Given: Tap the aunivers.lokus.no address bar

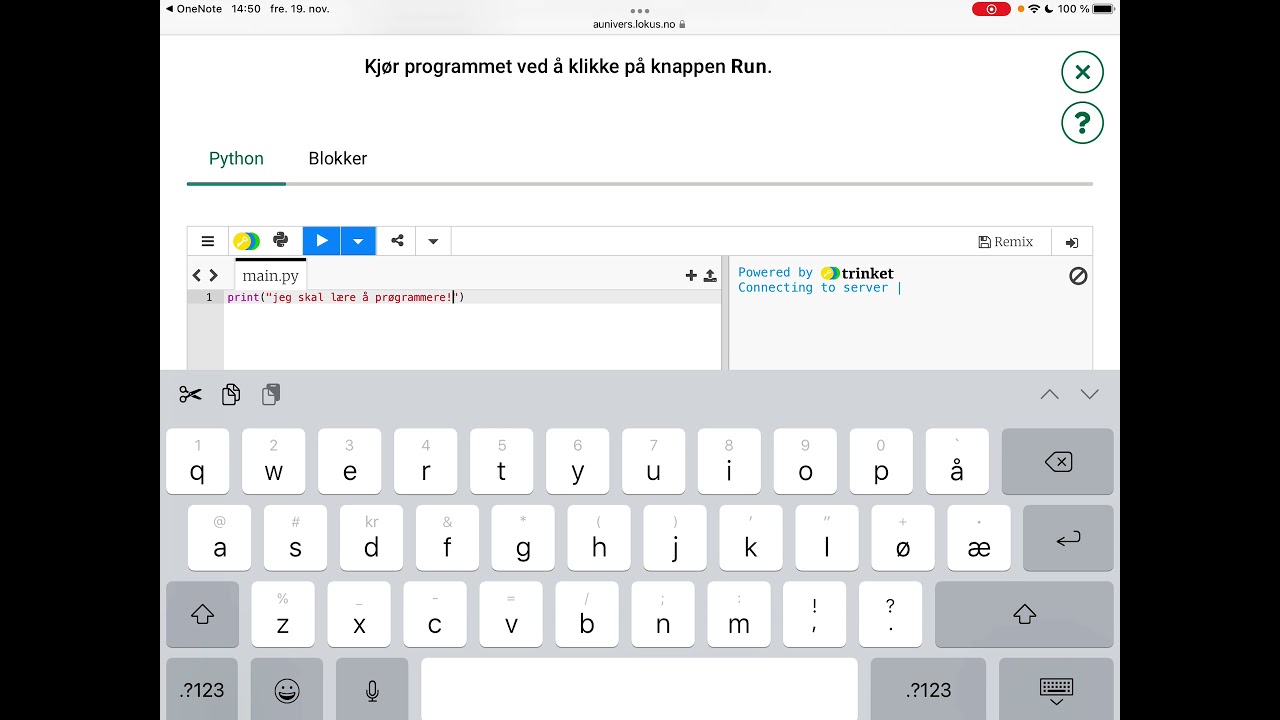Looking at the screenshot, I should pyautogui.click(x=640, y=24).
